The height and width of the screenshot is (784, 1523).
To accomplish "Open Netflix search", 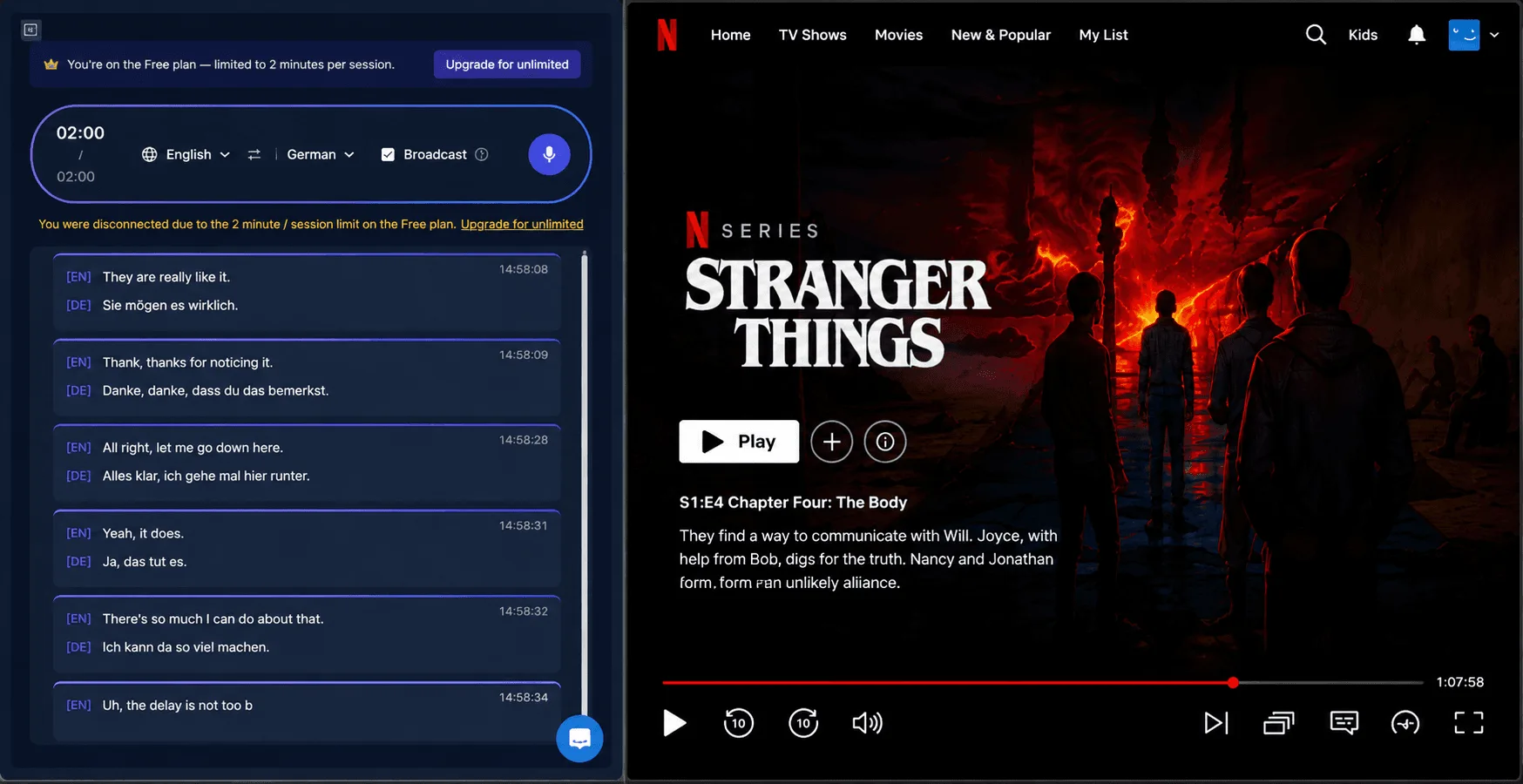I will click(x=1316, y=35).
